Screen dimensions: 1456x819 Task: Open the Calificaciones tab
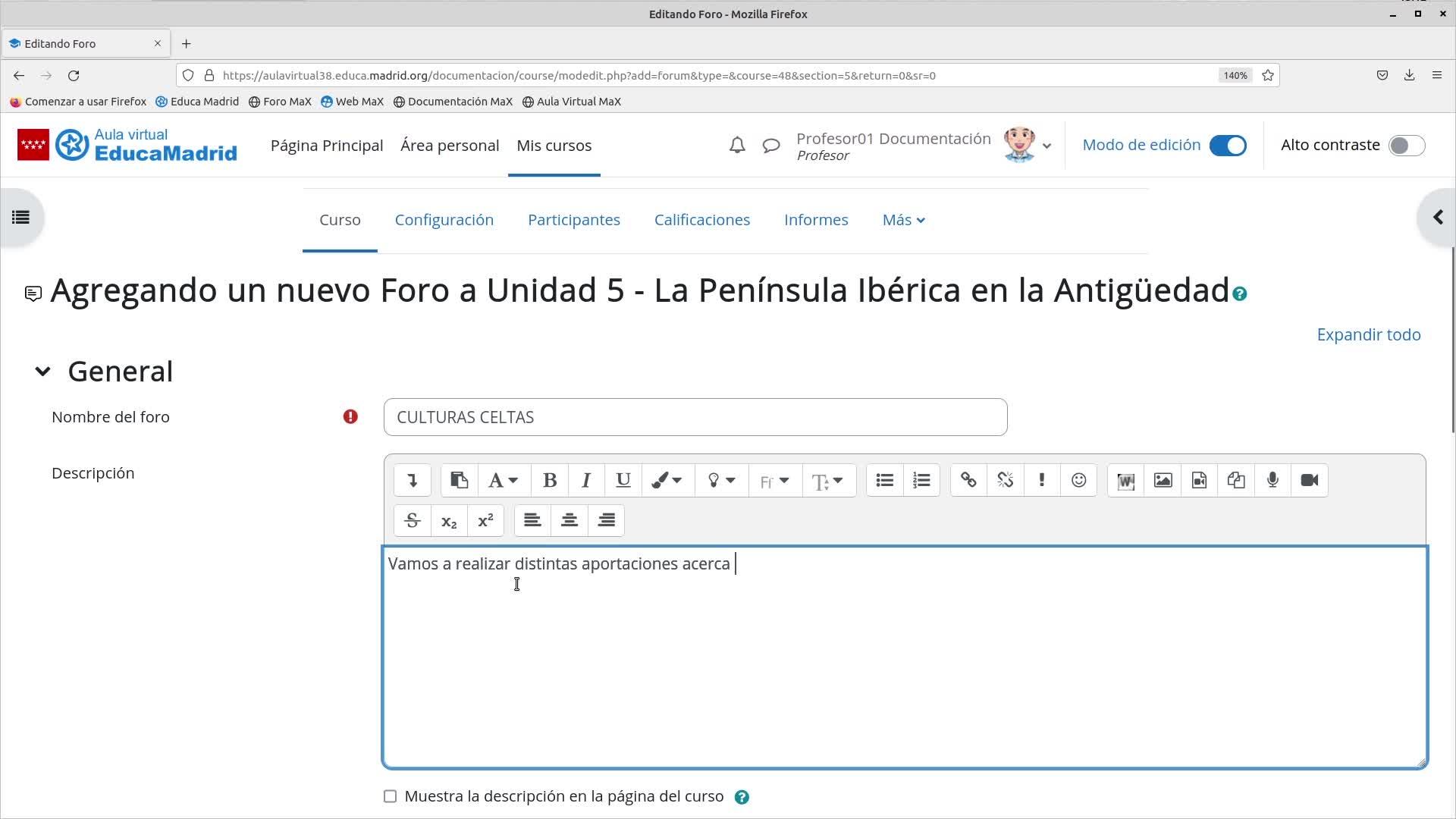coord(701,220)
